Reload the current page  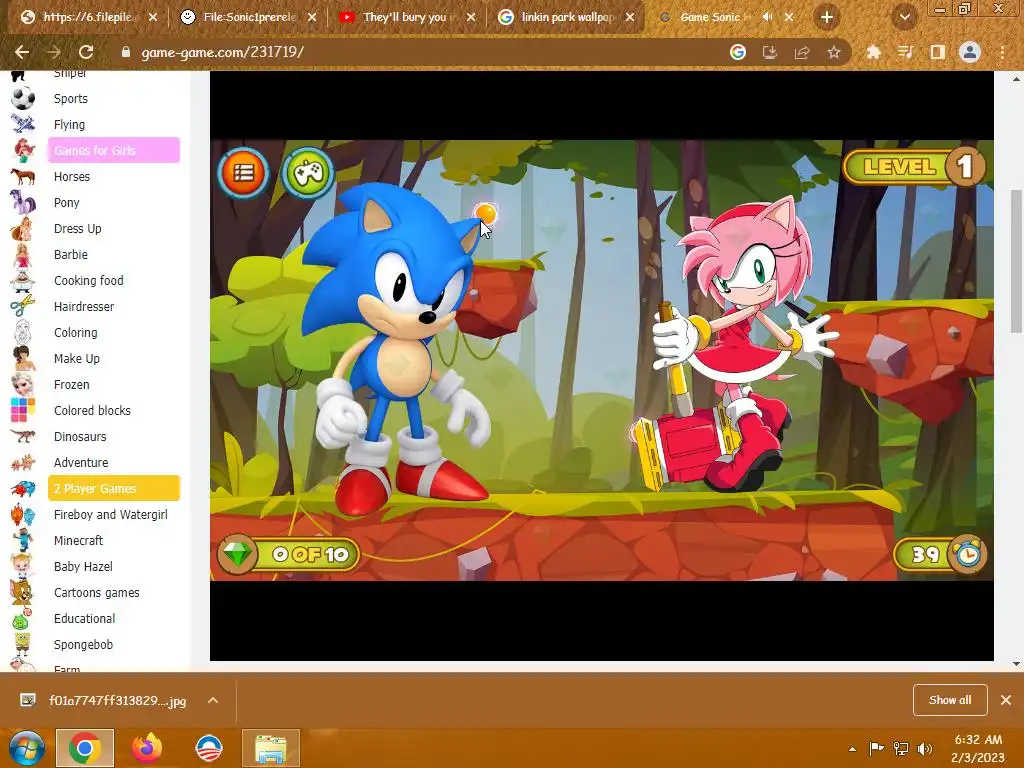(x=86, y=52)
